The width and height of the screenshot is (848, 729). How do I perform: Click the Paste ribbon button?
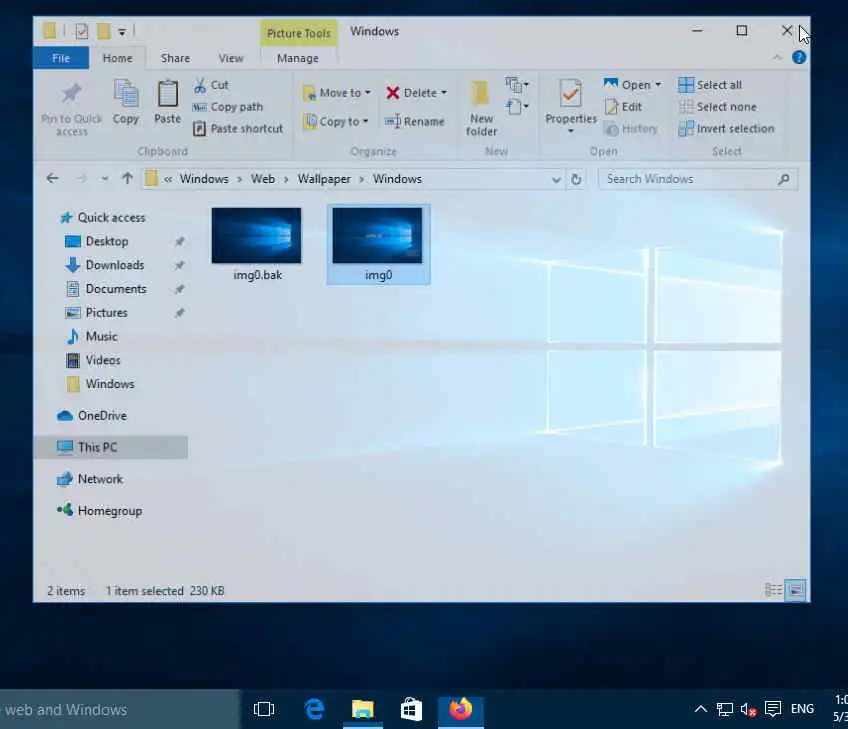(x=167, y=102)
